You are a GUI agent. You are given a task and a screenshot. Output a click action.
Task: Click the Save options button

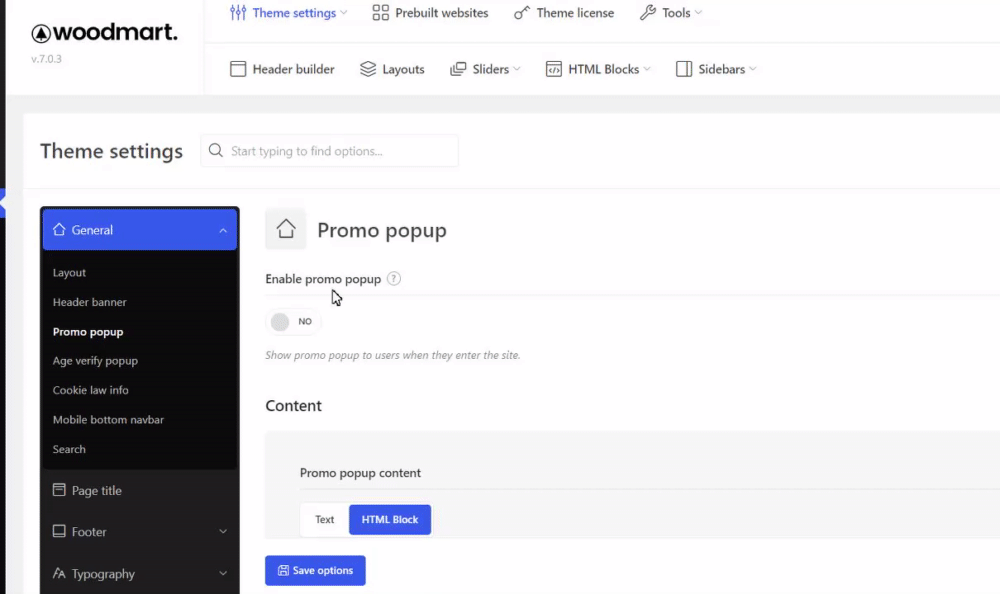315,570
